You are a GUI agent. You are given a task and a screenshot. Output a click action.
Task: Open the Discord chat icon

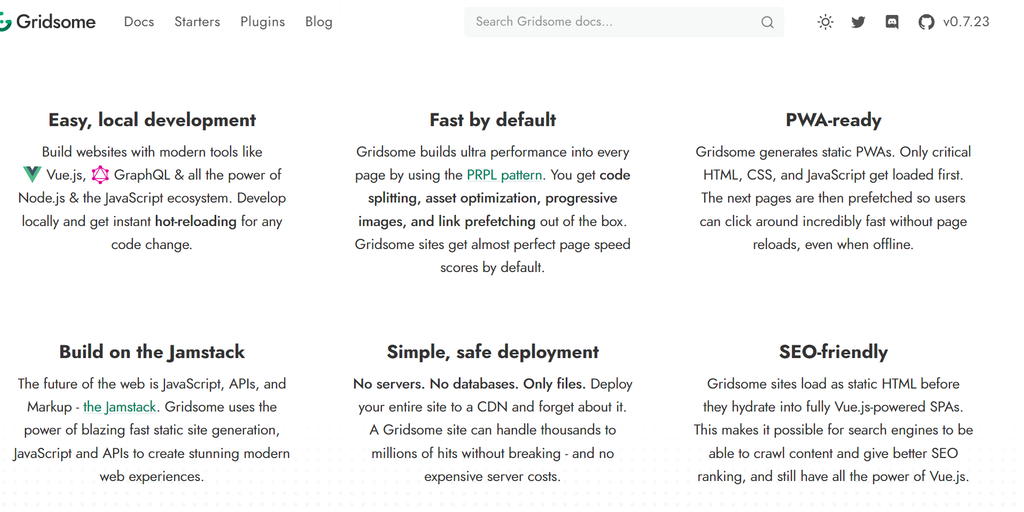[891, 22]
